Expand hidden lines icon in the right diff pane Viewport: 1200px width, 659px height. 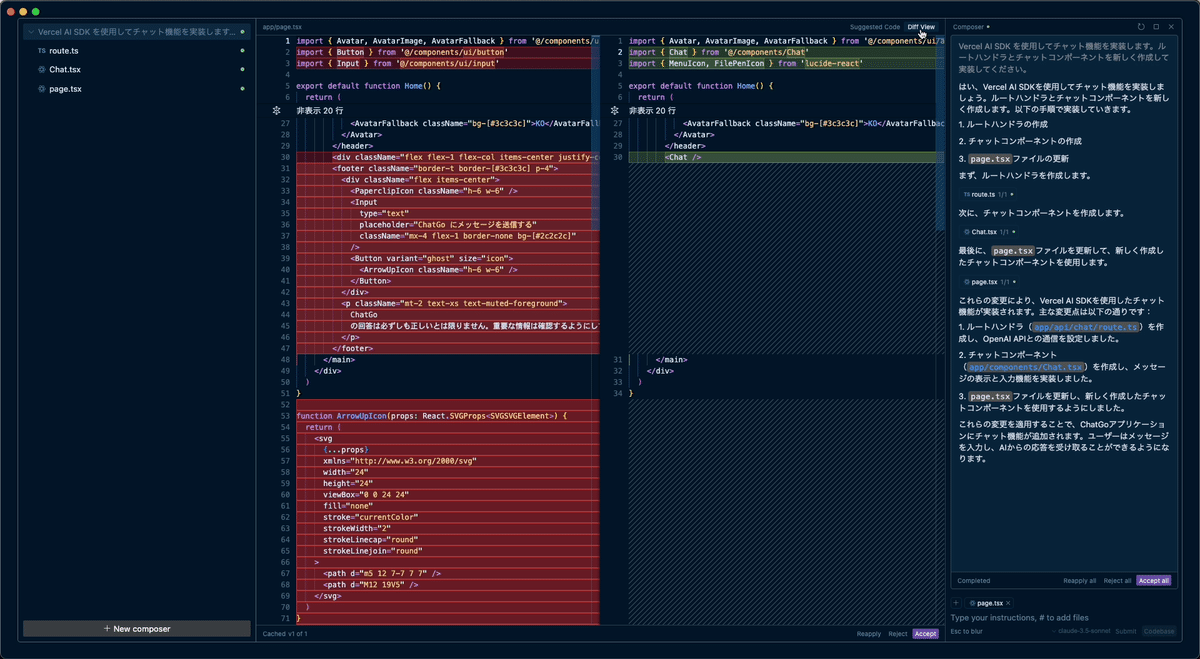(x=615, y=110)
